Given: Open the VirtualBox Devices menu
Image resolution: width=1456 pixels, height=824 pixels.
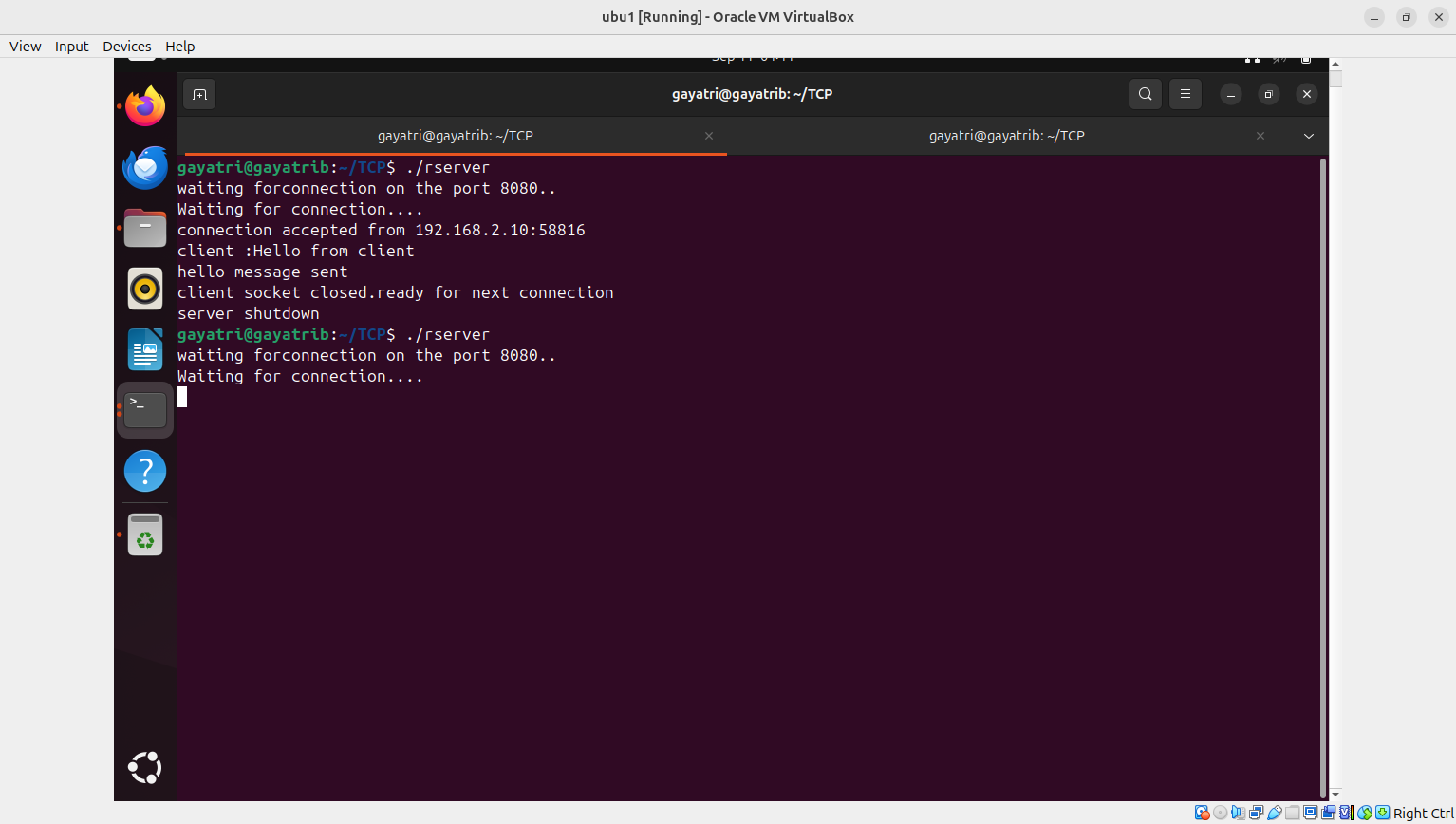Looking at the screenshot, I should 126,47.
